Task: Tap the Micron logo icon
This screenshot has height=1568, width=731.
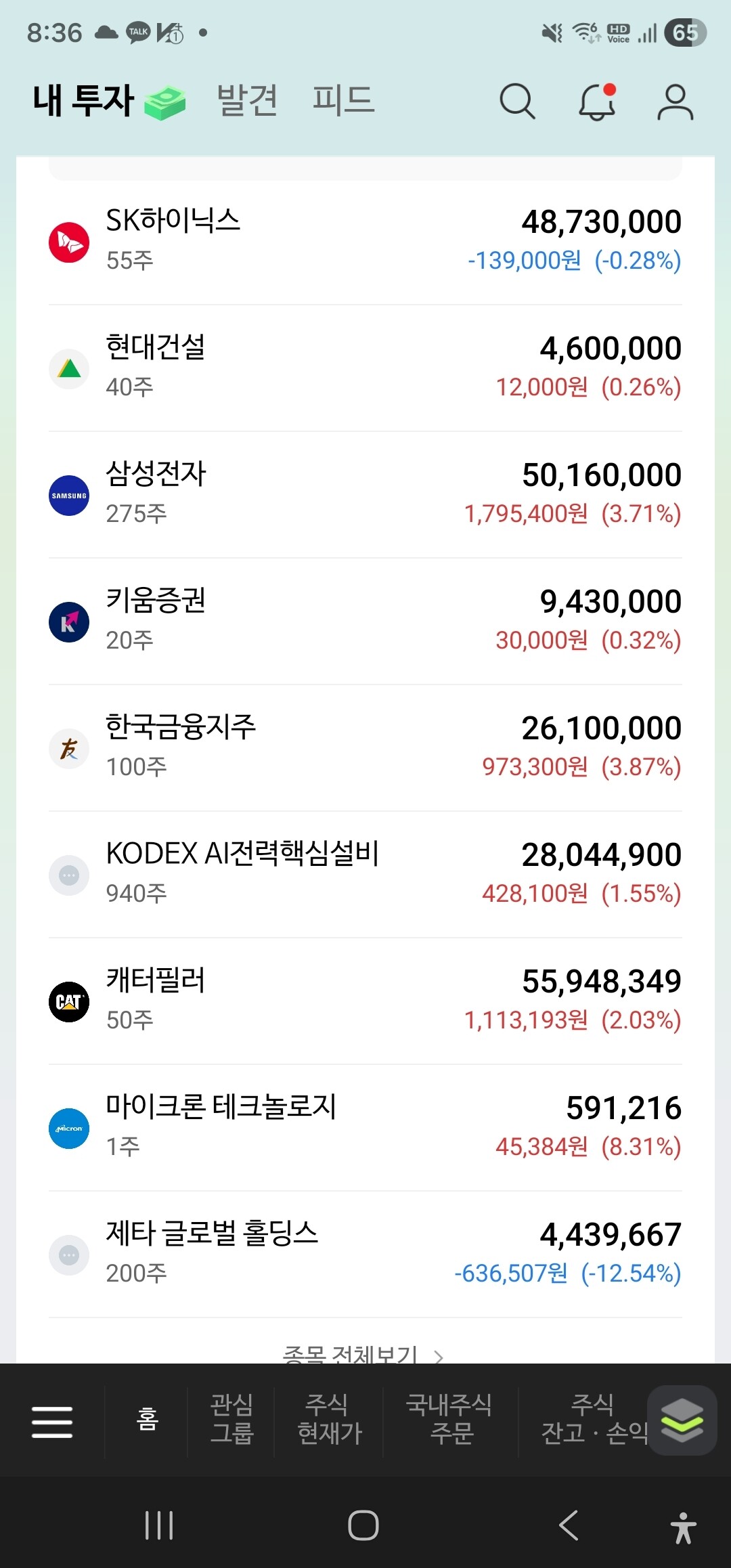Action: click(x=69, y=1128)
